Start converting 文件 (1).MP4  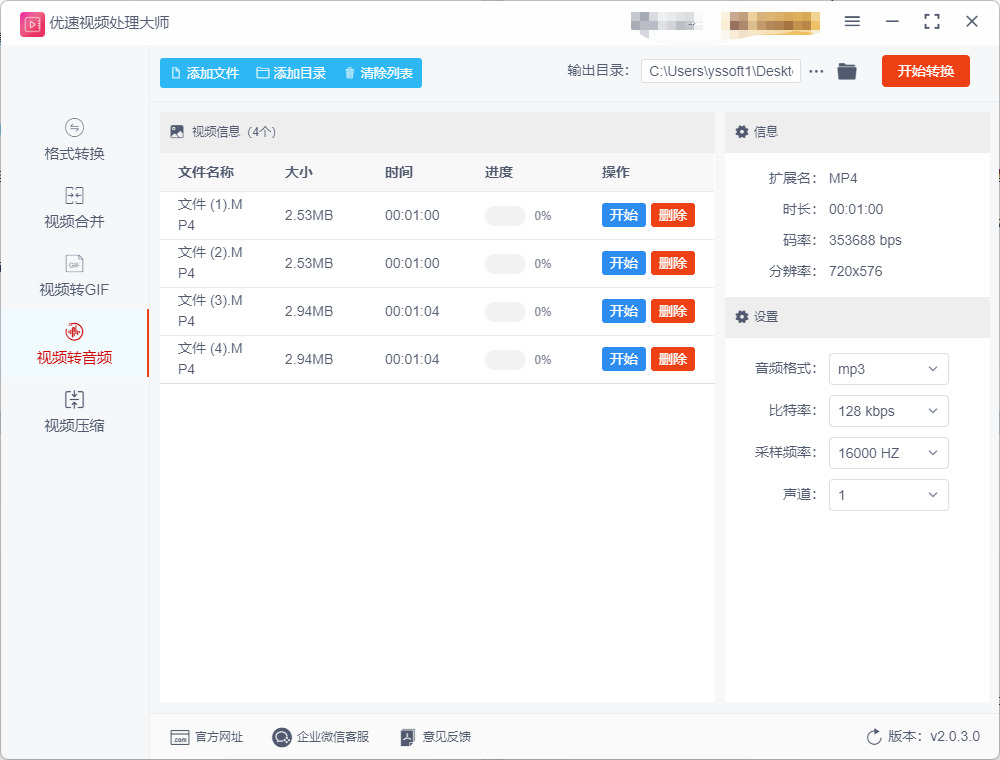pyautogui.click(x=624, y=215)
